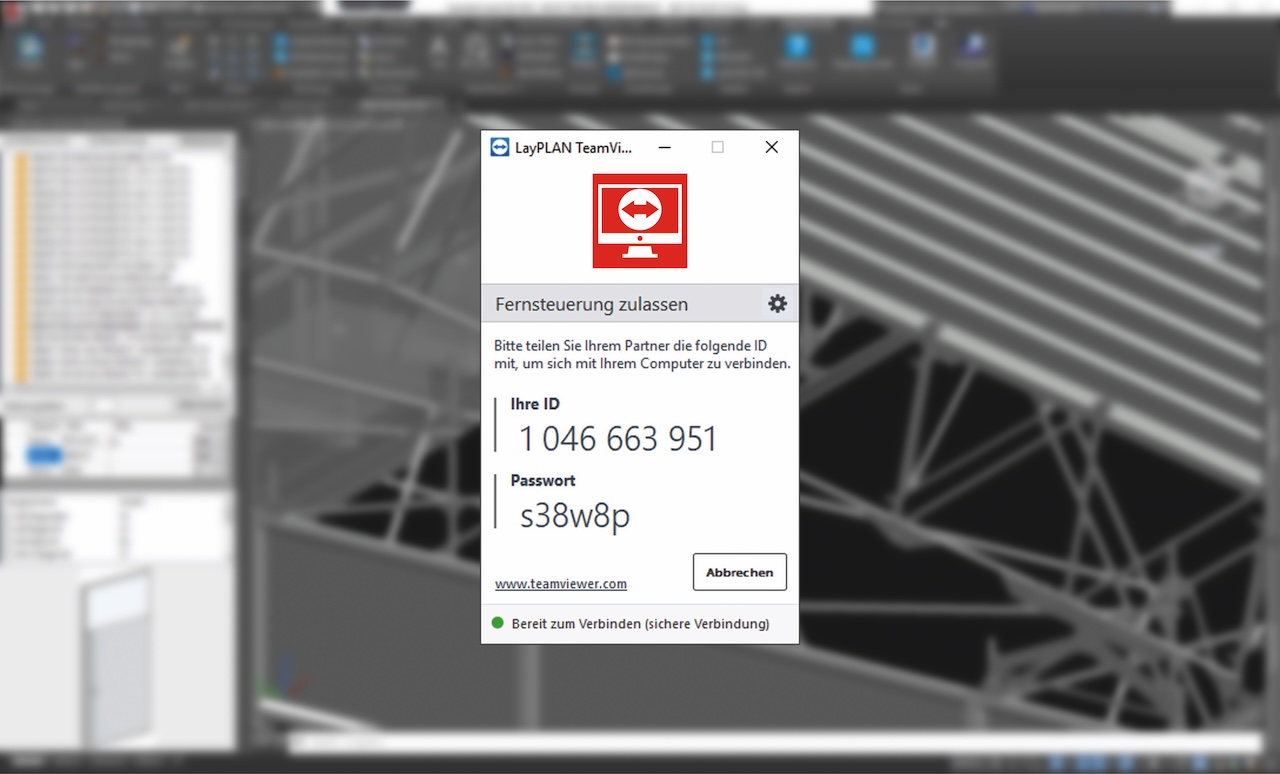The width and height of the screenshot is (1280, 774).
Task: Click the green connection status dot
Action: click(497, 623)
